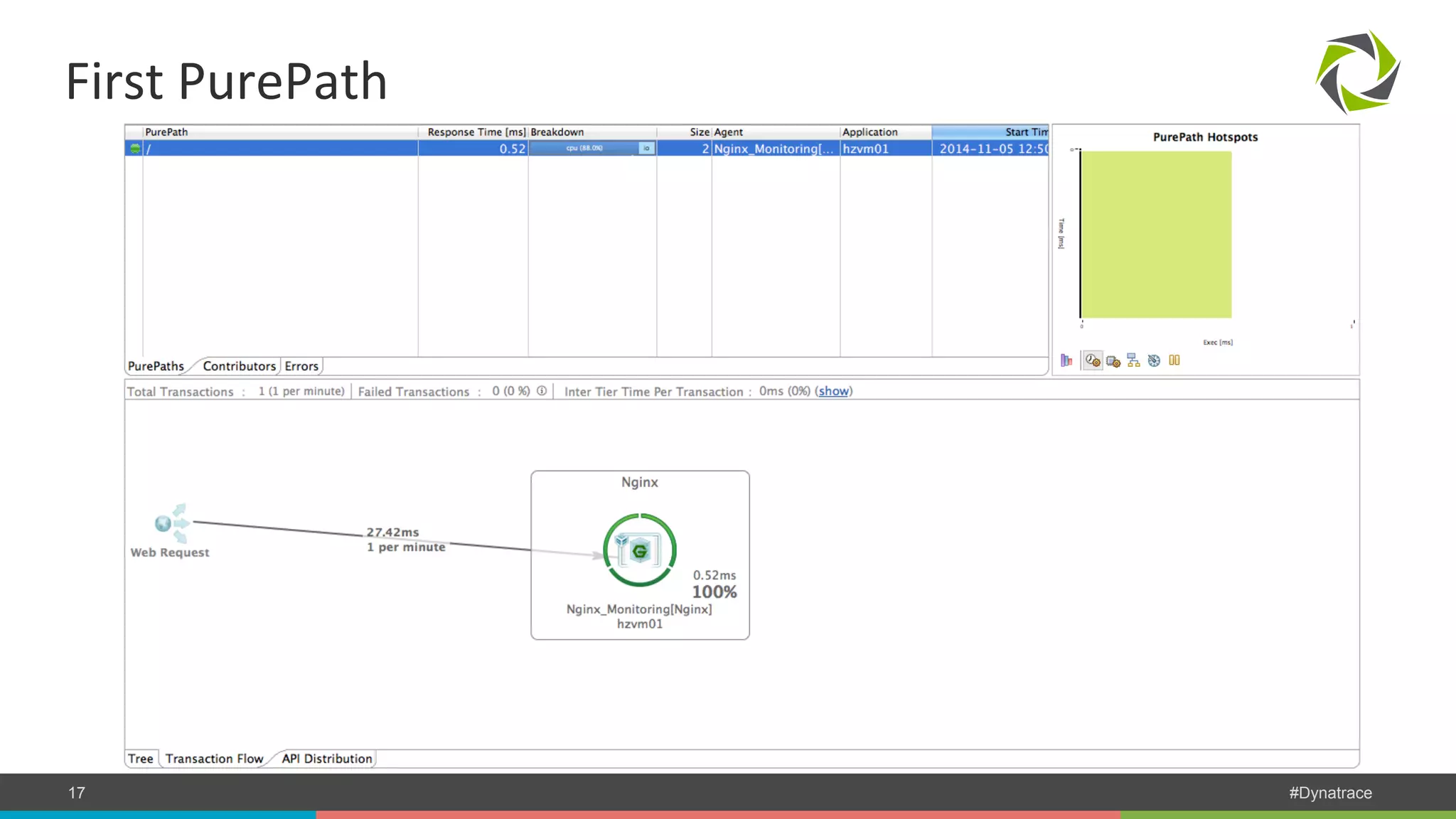Click the hzvm01 application cell

pyautogui.click(x=886, y=149)
